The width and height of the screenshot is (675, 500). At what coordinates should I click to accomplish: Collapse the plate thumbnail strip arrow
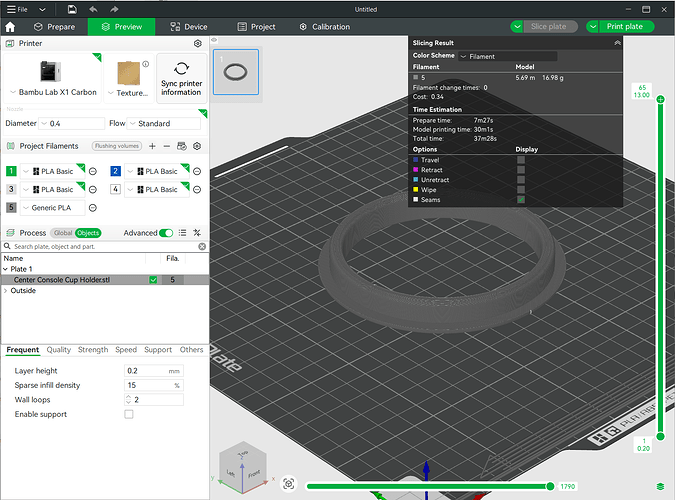point(214,40)
